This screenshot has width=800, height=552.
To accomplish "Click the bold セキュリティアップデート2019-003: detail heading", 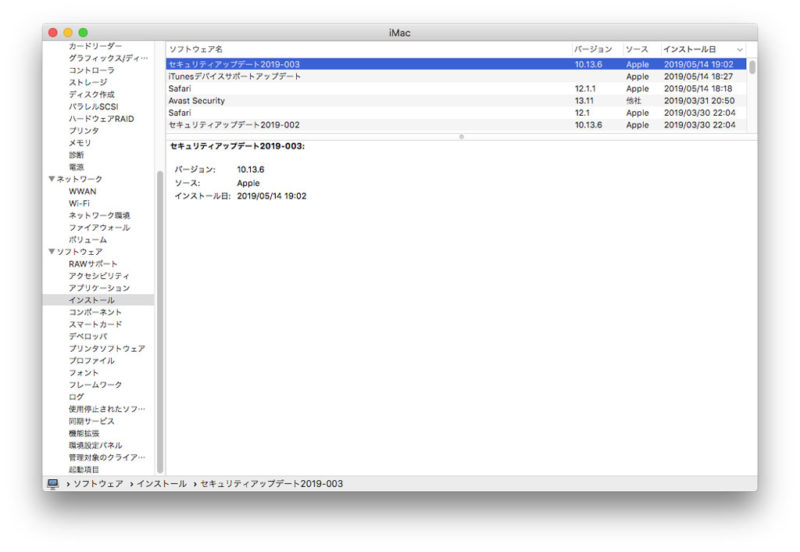I will pyautogui.click(x=237, y=146).
